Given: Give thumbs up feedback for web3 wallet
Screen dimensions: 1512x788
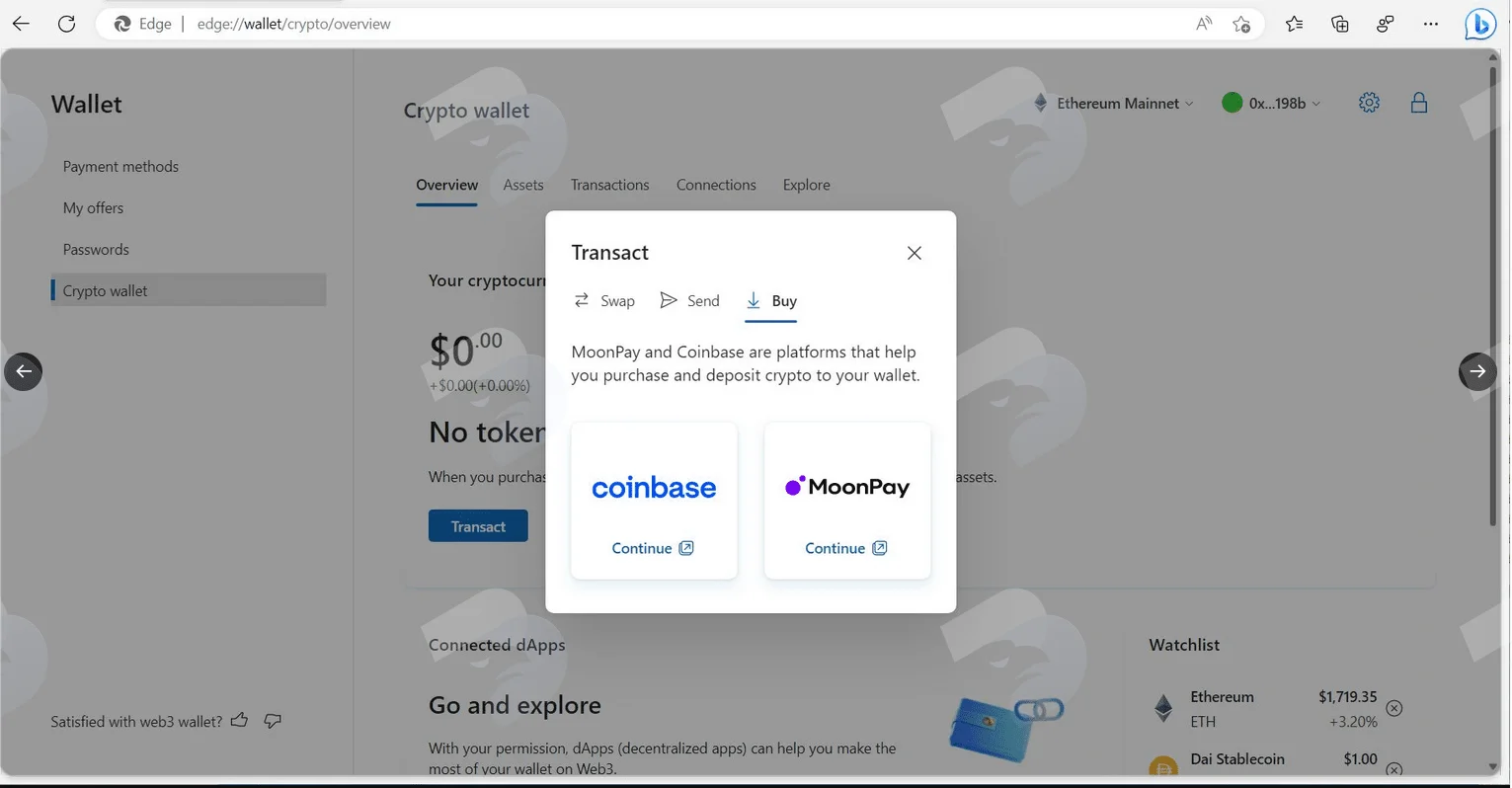Looking at the screenshot, I should point(239,721).
